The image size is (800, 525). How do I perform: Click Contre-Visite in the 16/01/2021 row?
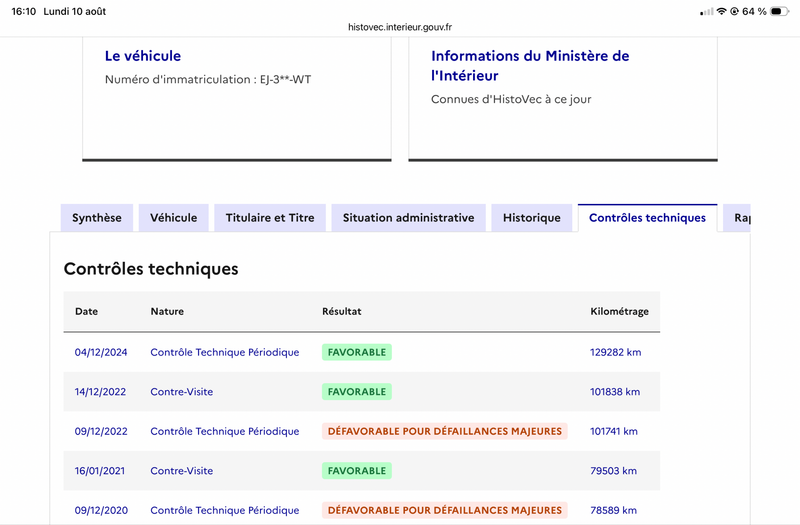tap(182, 471)
